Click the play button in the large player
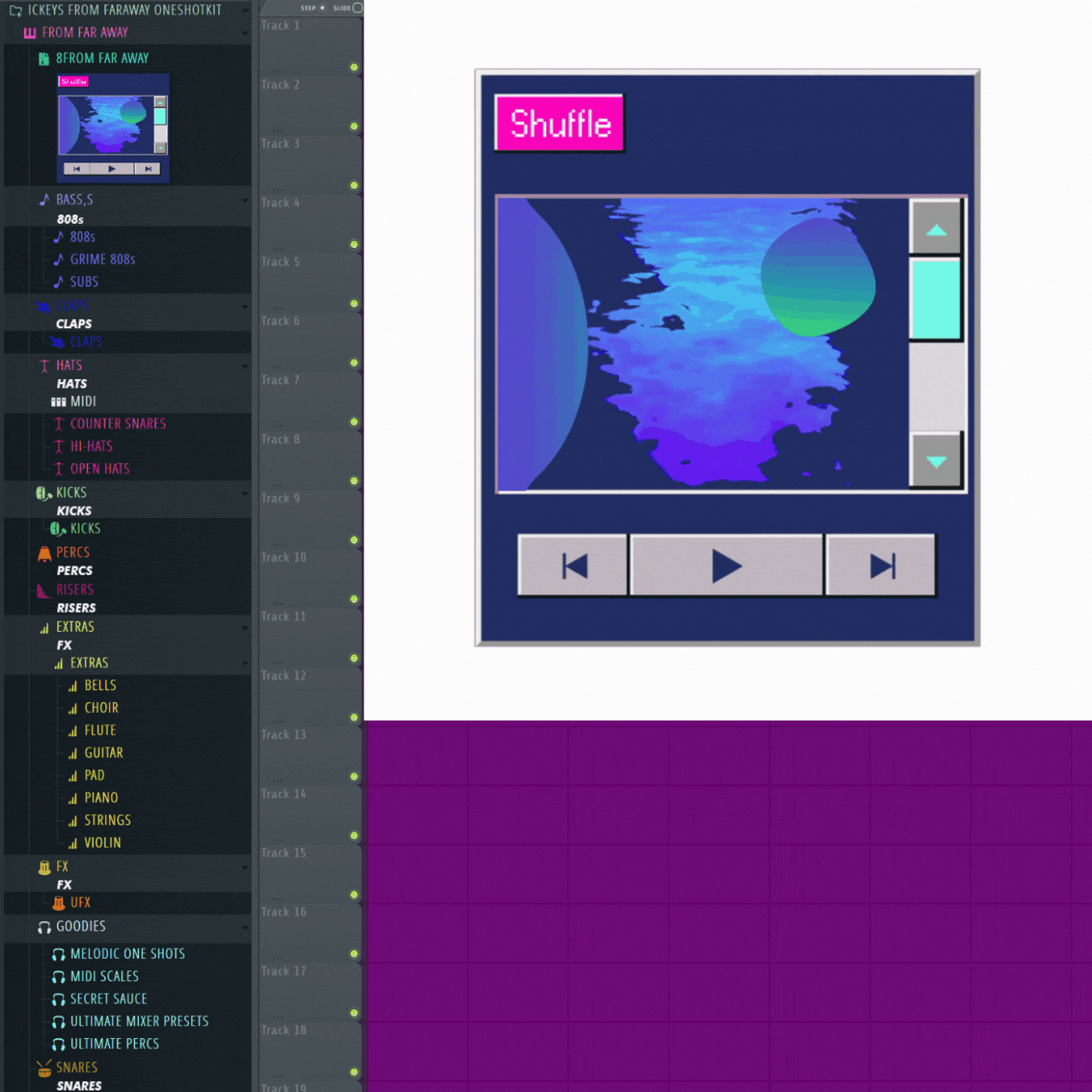 (725, 565)
